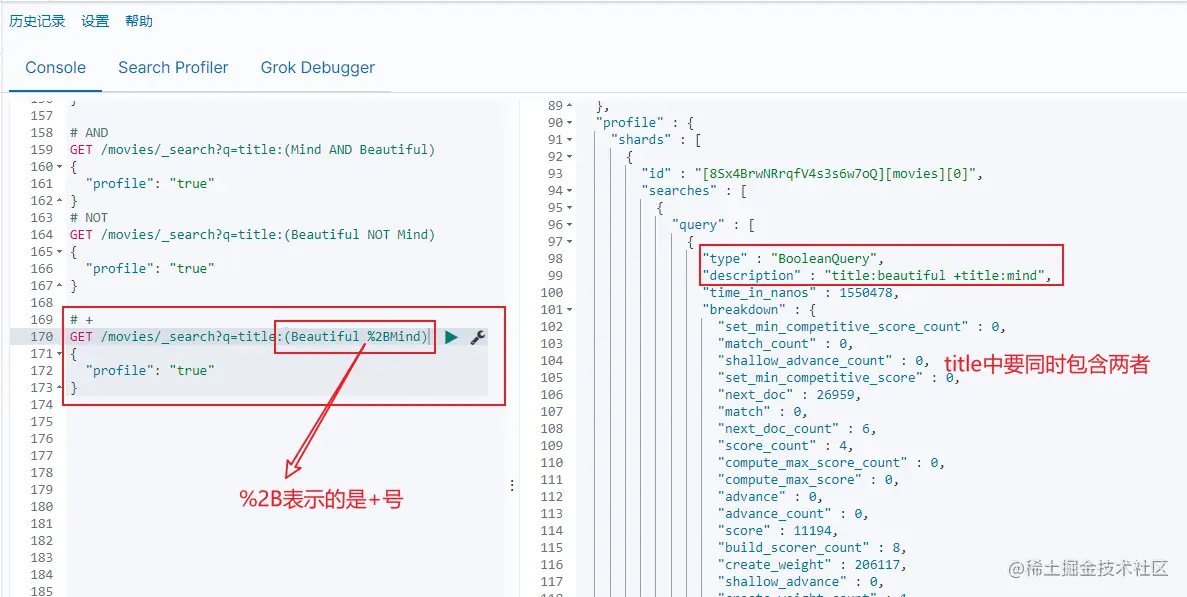The height and width of the screenshot is (597, 1187).
Task: Click the "# +" comment on line 169
Action: [81, 319]
